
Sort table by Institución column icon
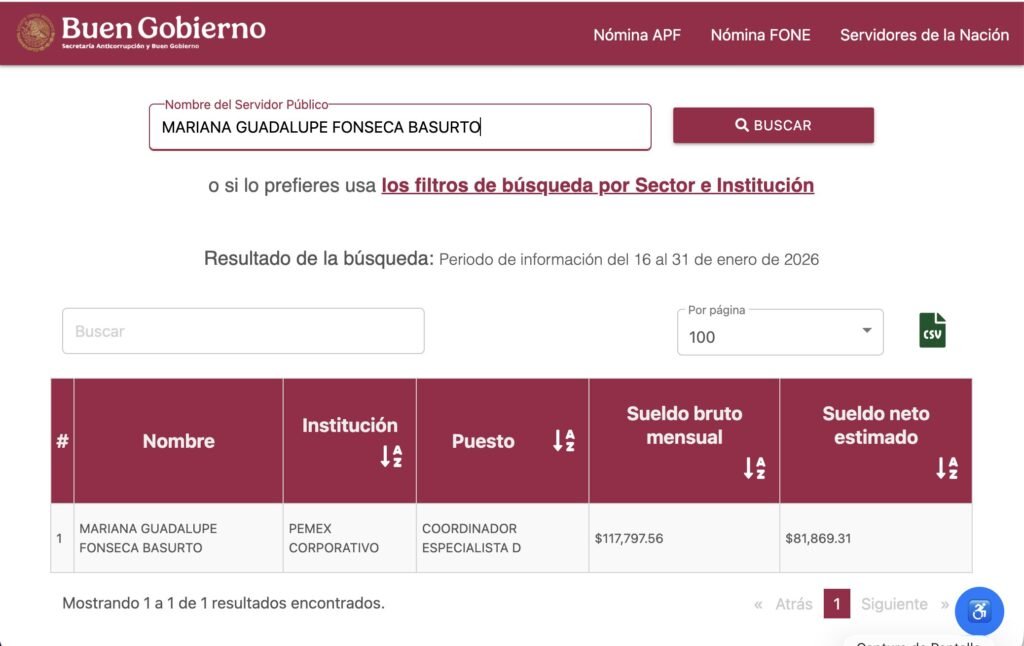(x=391, y=456)
